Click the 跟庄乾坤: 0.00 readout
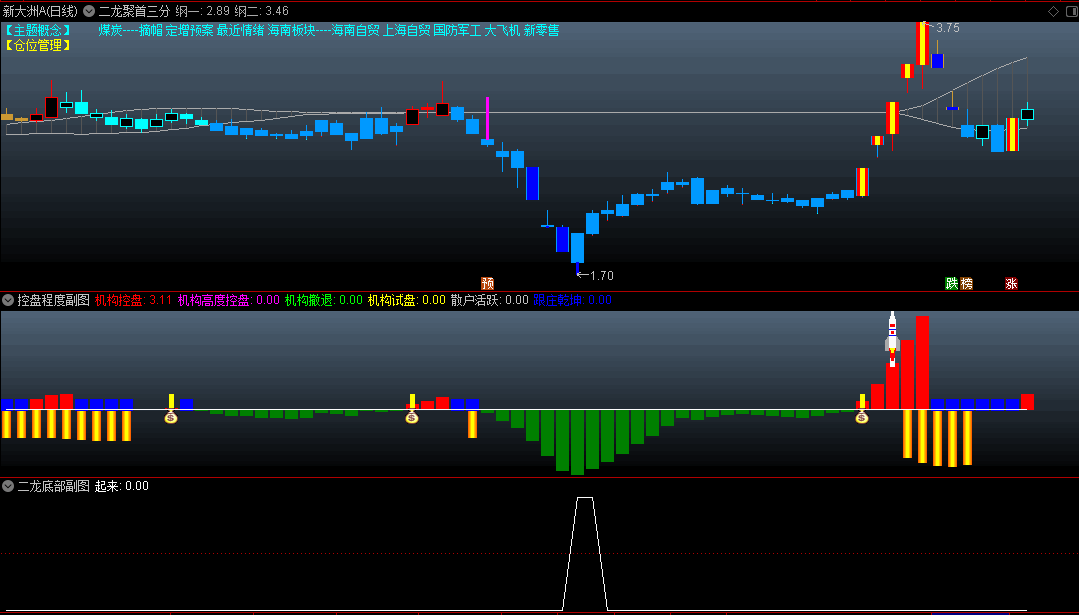Screen dimensions: 1079x615 [x=573, y=300]
